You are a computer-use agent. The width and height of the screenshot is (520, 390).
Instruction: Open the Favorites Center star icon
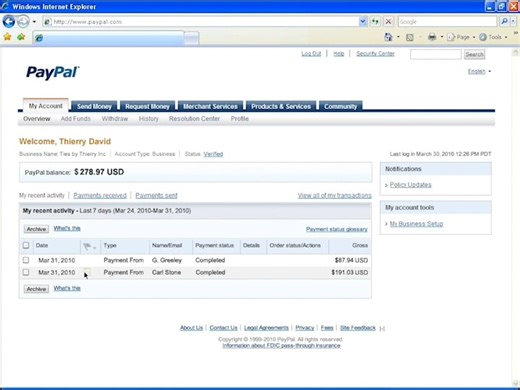pyautogui.click(x=7, y=37)
